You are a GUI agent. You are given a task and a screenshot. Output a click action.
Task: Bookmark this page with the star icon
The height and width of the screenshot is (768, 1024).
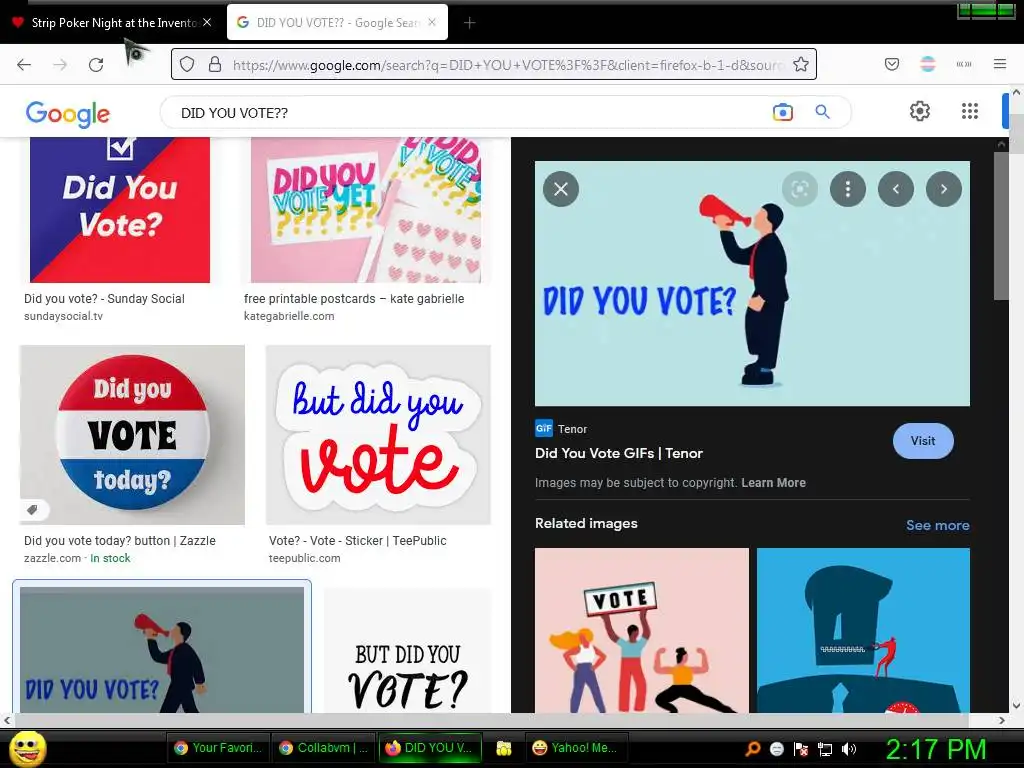801,65
